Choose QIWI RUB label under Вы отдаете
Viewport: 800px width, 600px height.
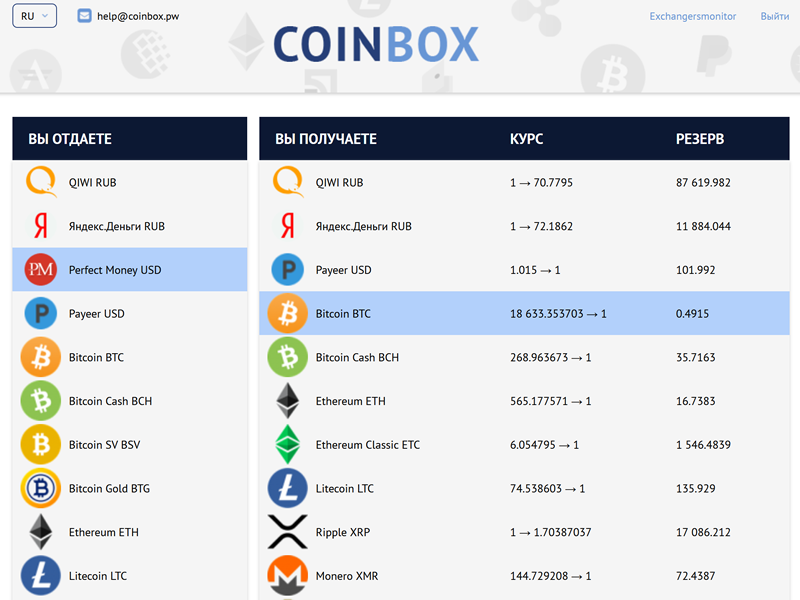[92, 183]
